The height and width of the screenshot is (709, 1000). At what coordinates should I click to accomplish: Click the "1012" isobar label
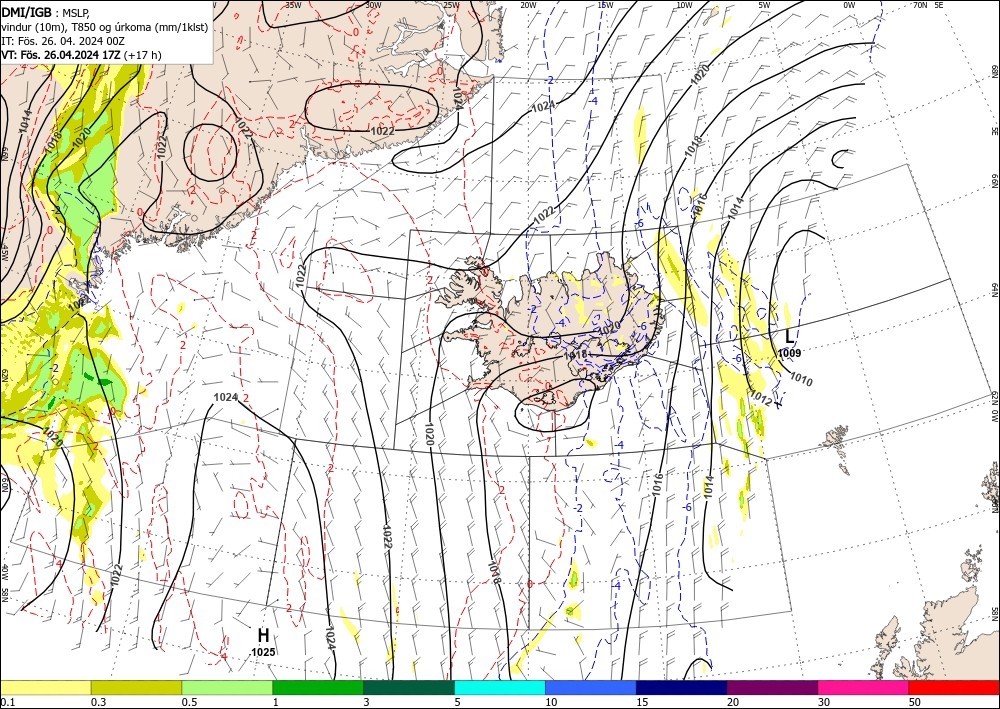coord(761,398)
